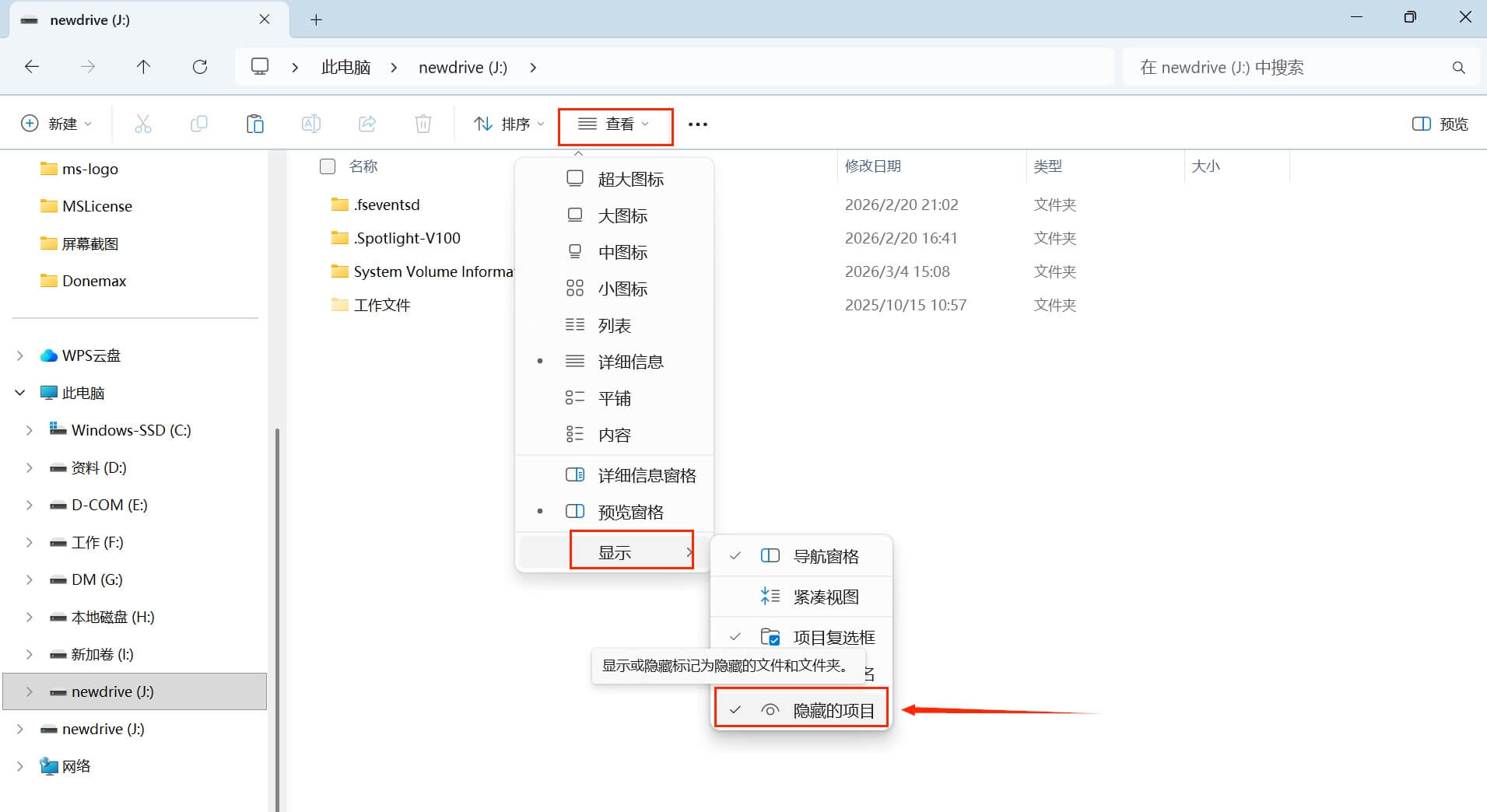The height and width of the screenshot is (812, 1487).
Task: Rename the selection via the rename icon
Action: [310, 123]
